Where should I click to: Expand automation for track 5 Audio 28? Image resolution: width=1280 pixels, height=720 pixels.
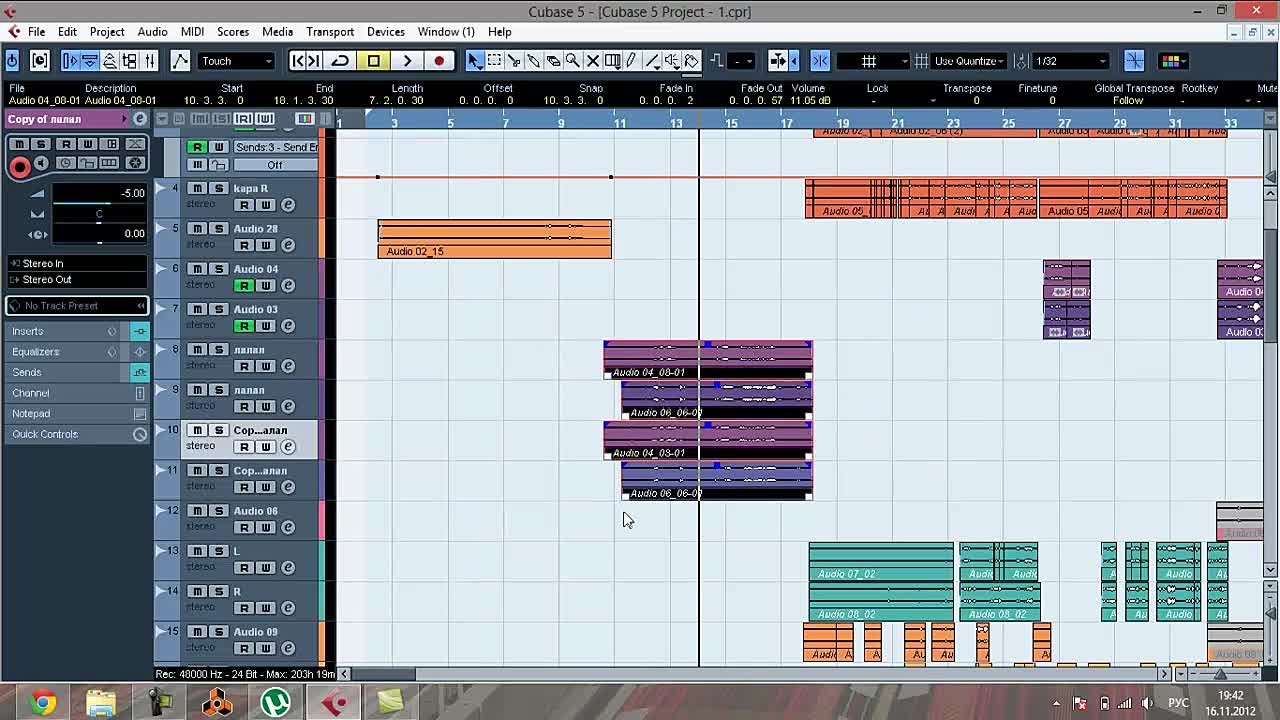point(160,229)
